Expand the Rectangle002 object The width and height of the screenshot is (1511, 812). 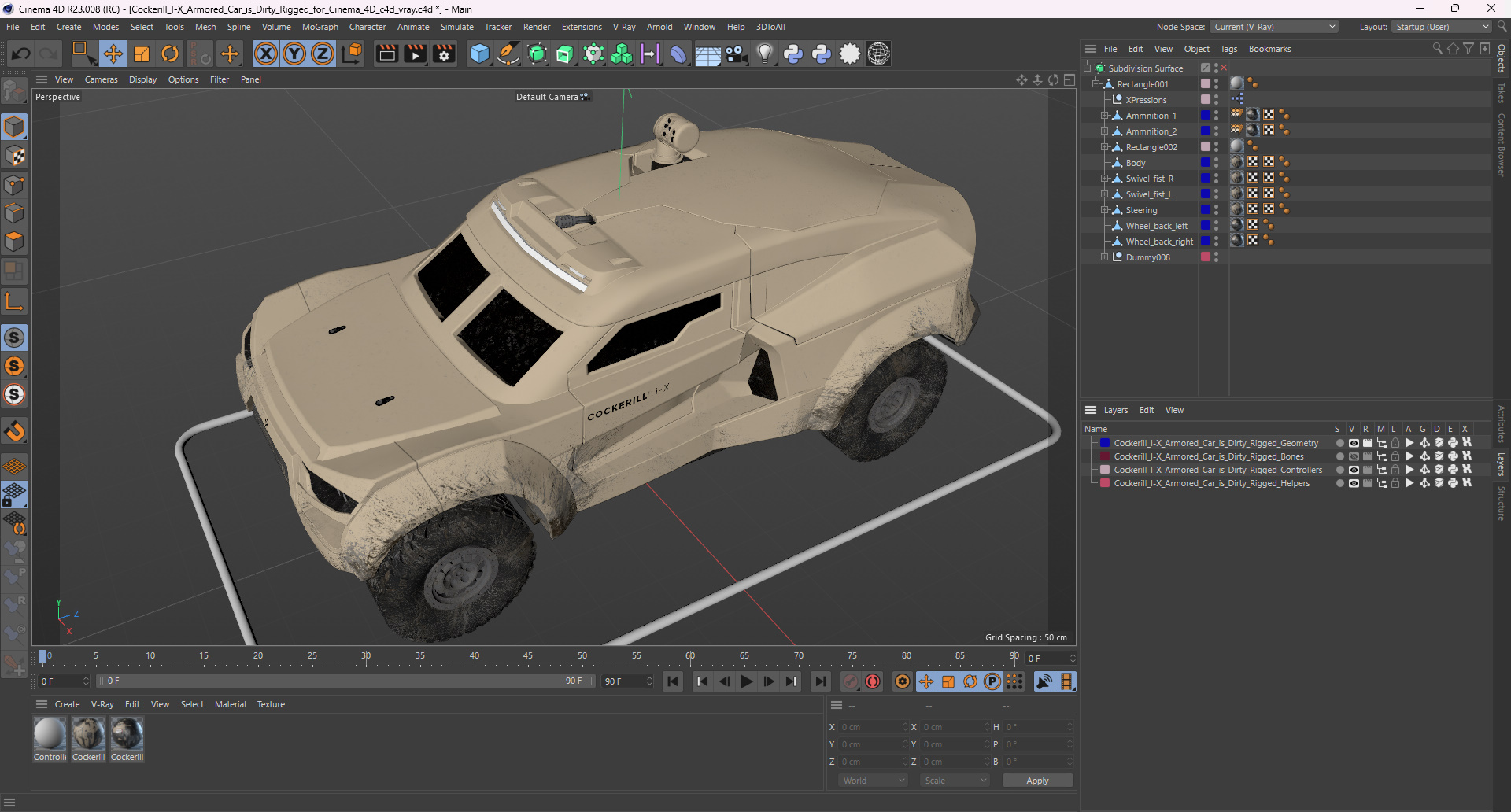1104,147
